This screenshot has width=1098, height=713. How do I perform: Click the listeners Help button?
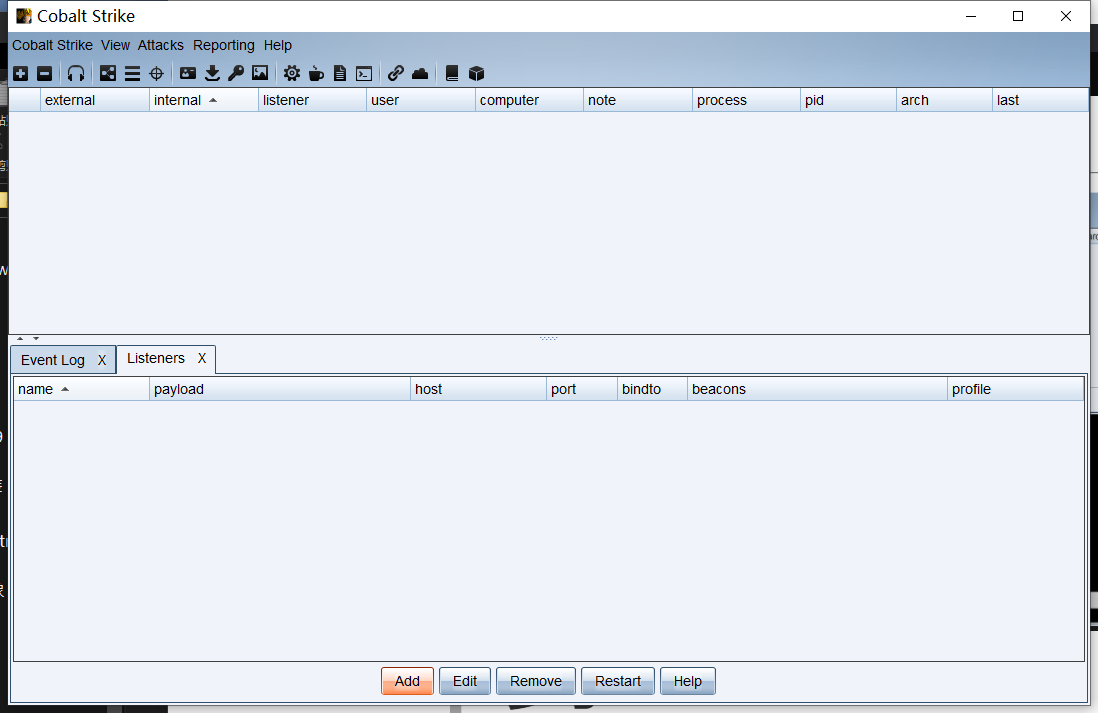pos(688,681)
